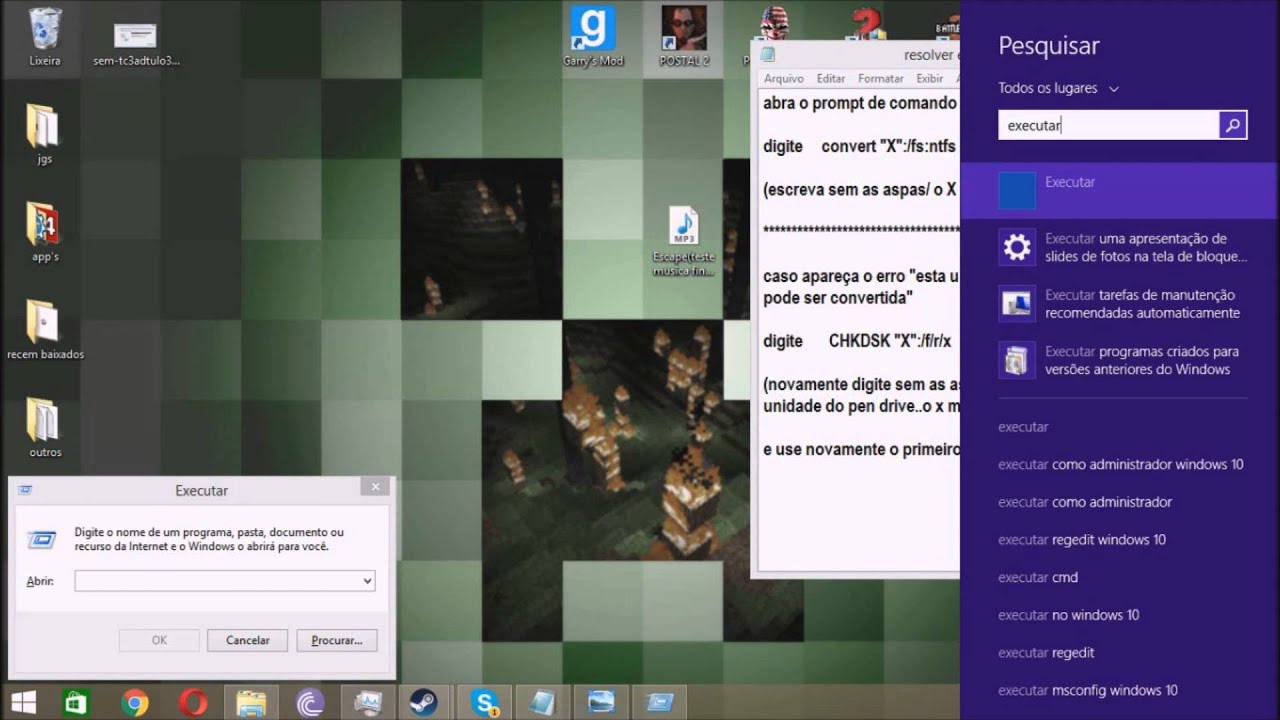
Task: Click the Payday mask desktop shortcut
Action: pos(775,22)
